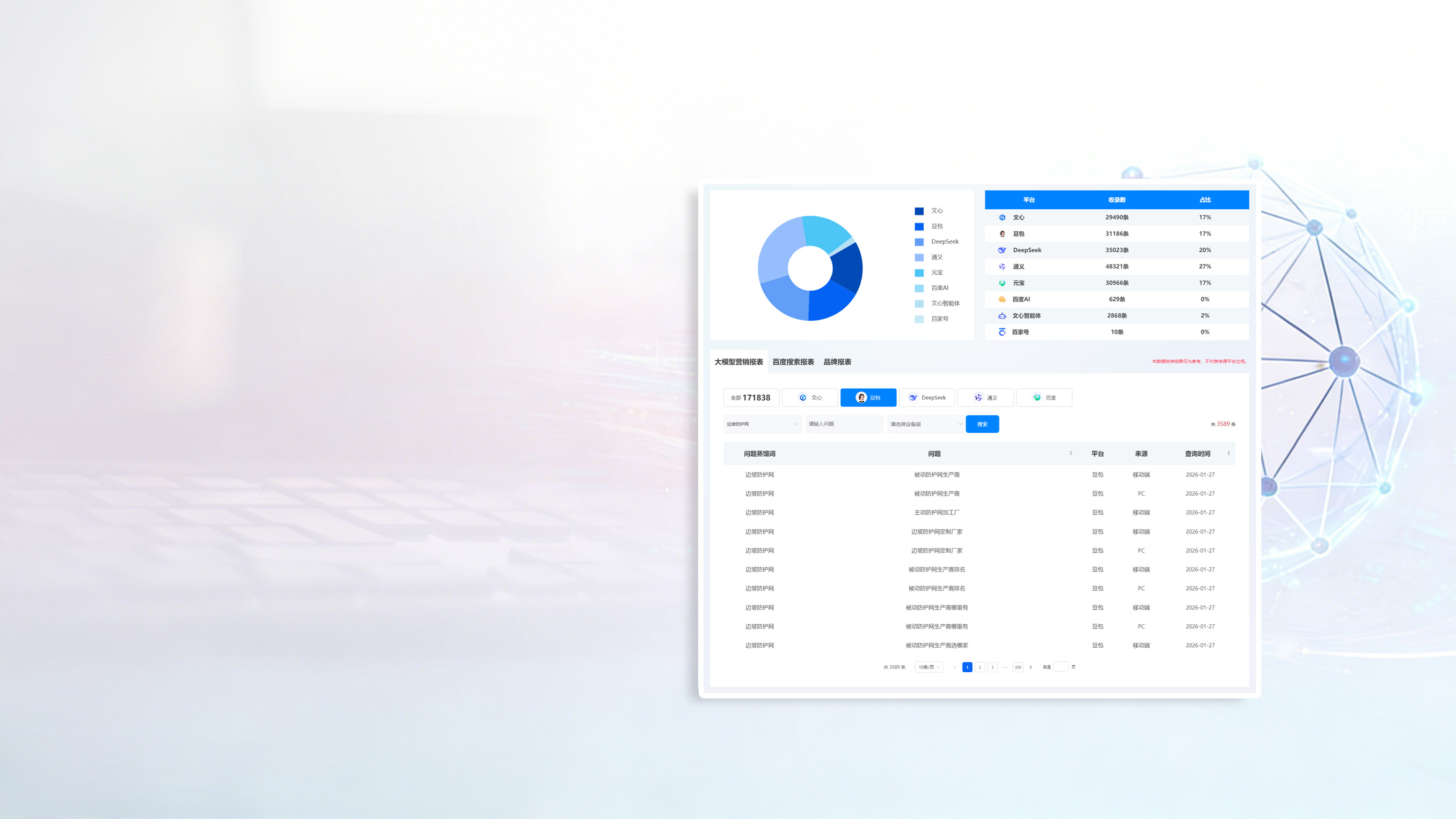Click the 通义 icon in filter row
Screen dimensions: 1456x819
[x=978, y=397]
